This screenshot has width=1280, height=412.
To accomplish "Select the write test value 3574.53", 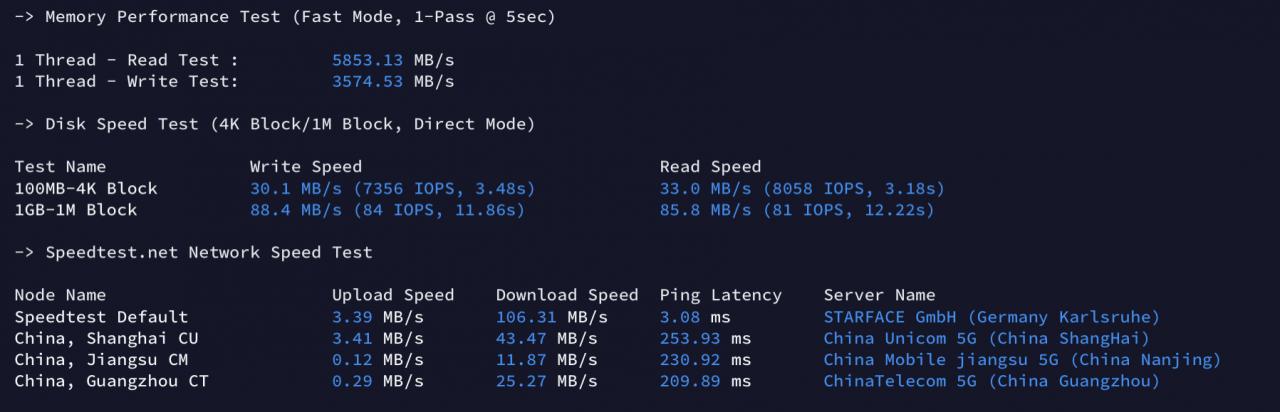I will coord(368,81).
